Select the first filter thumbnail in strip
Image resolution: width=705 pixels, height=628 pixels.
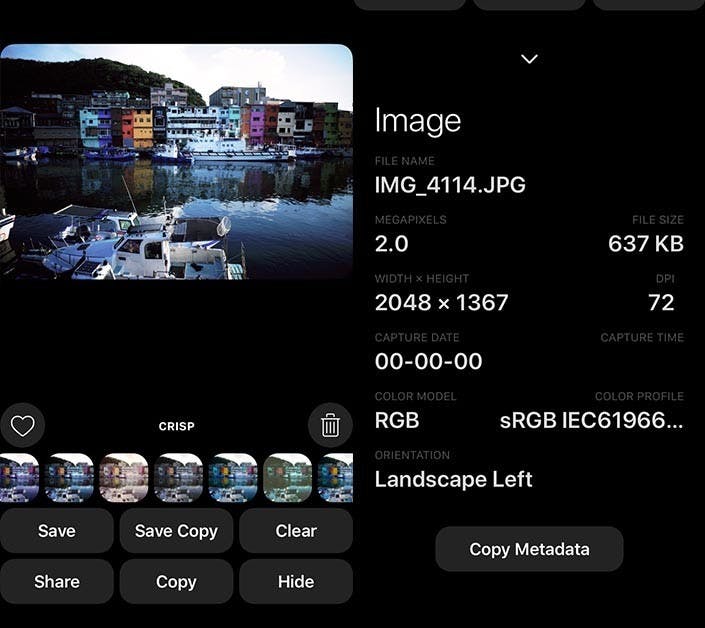click(19, 477)
